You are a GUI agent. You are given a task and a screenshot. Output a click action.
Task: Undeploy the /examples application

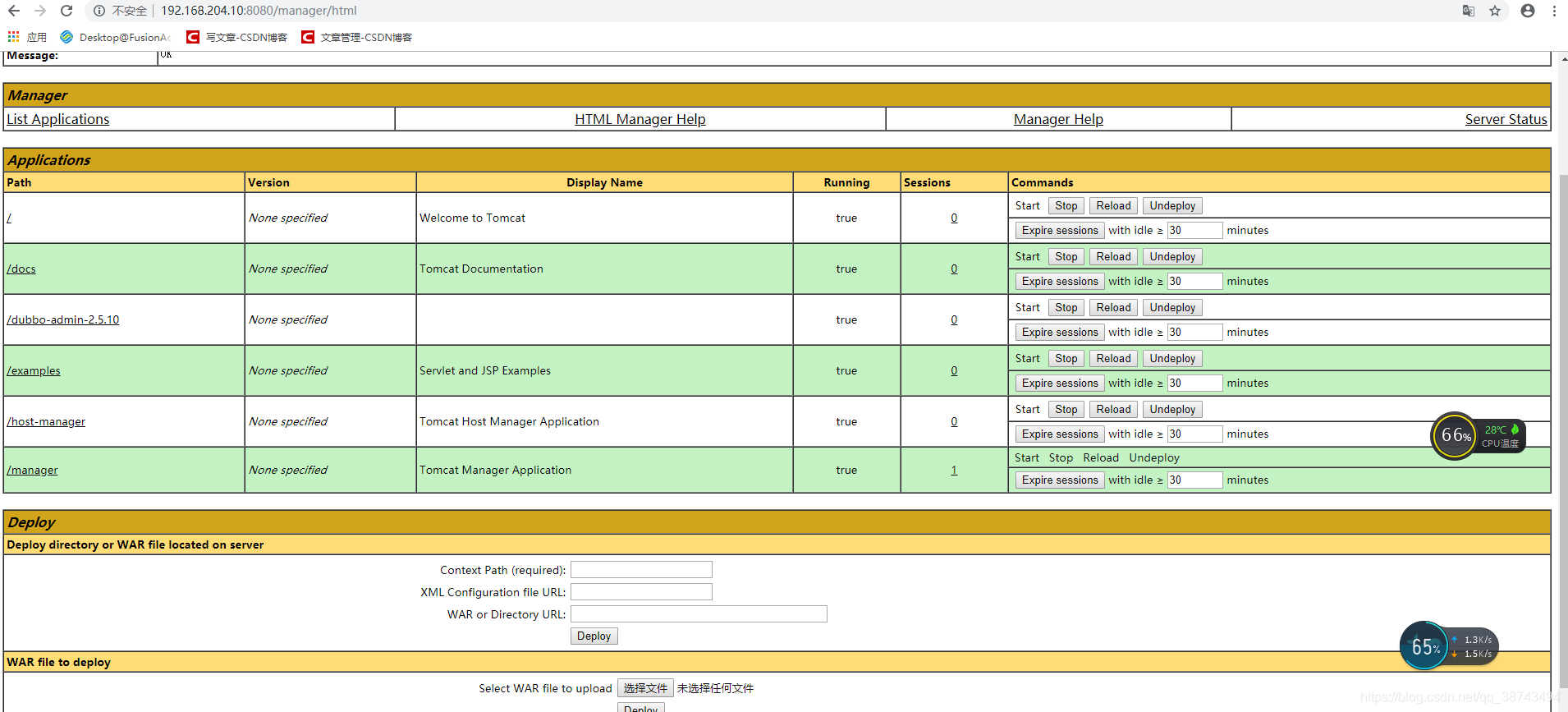tap(1172, 359)
